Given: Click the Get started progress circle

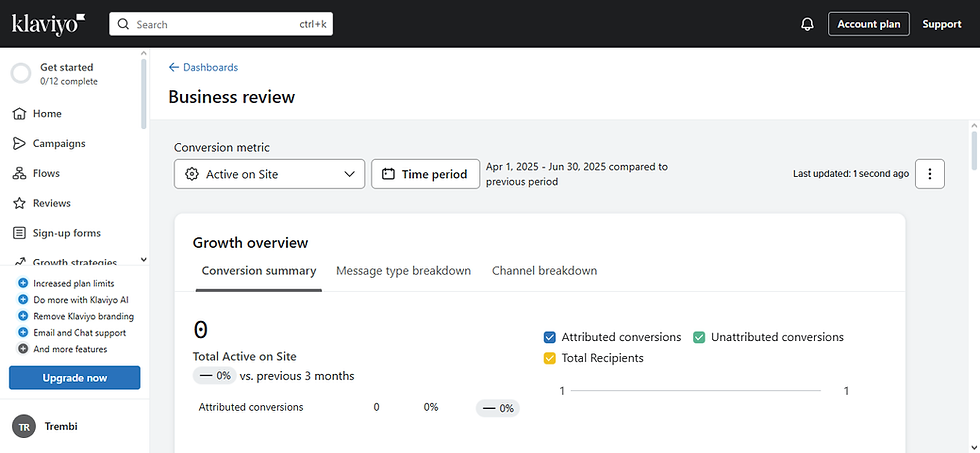Looking at the screenshot, I should click(x=21, y=74).
